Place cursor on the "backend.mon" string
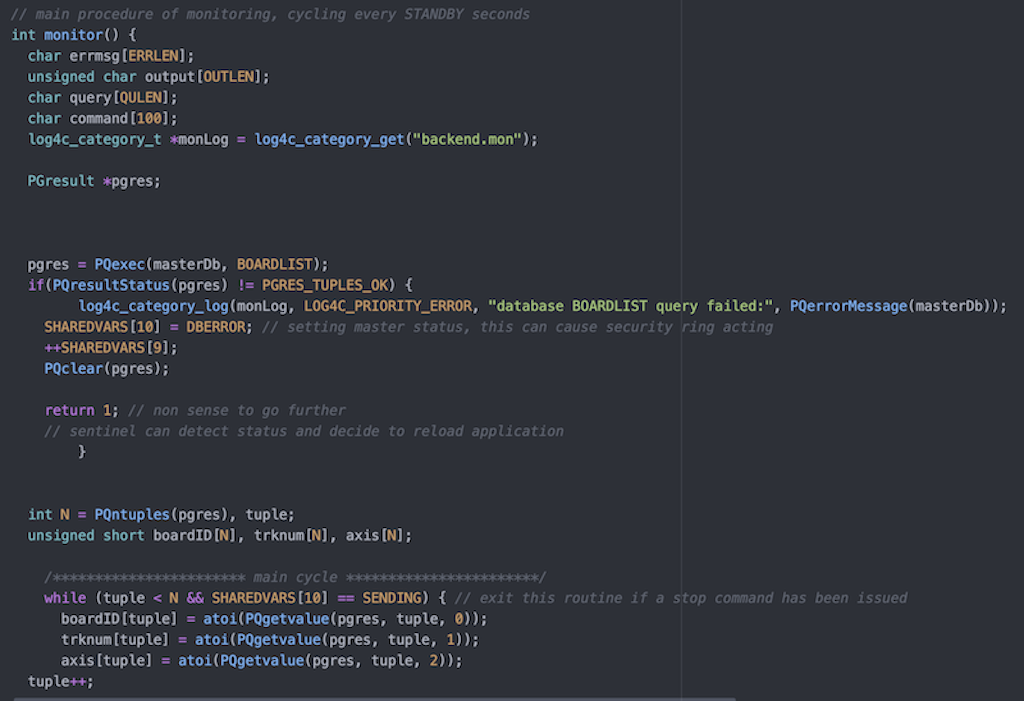The image size is (1024, 701). click(x=469, y=139)
